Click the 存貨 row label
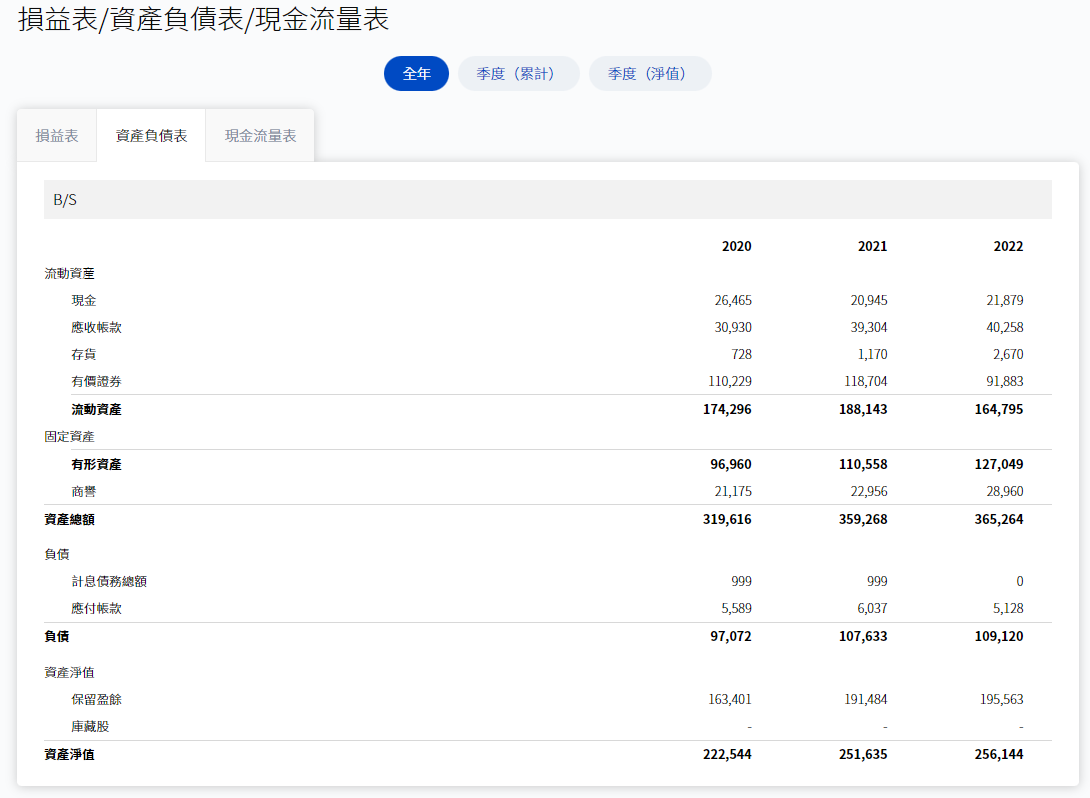Screen dimensions: 1090x798 point(84,354)
